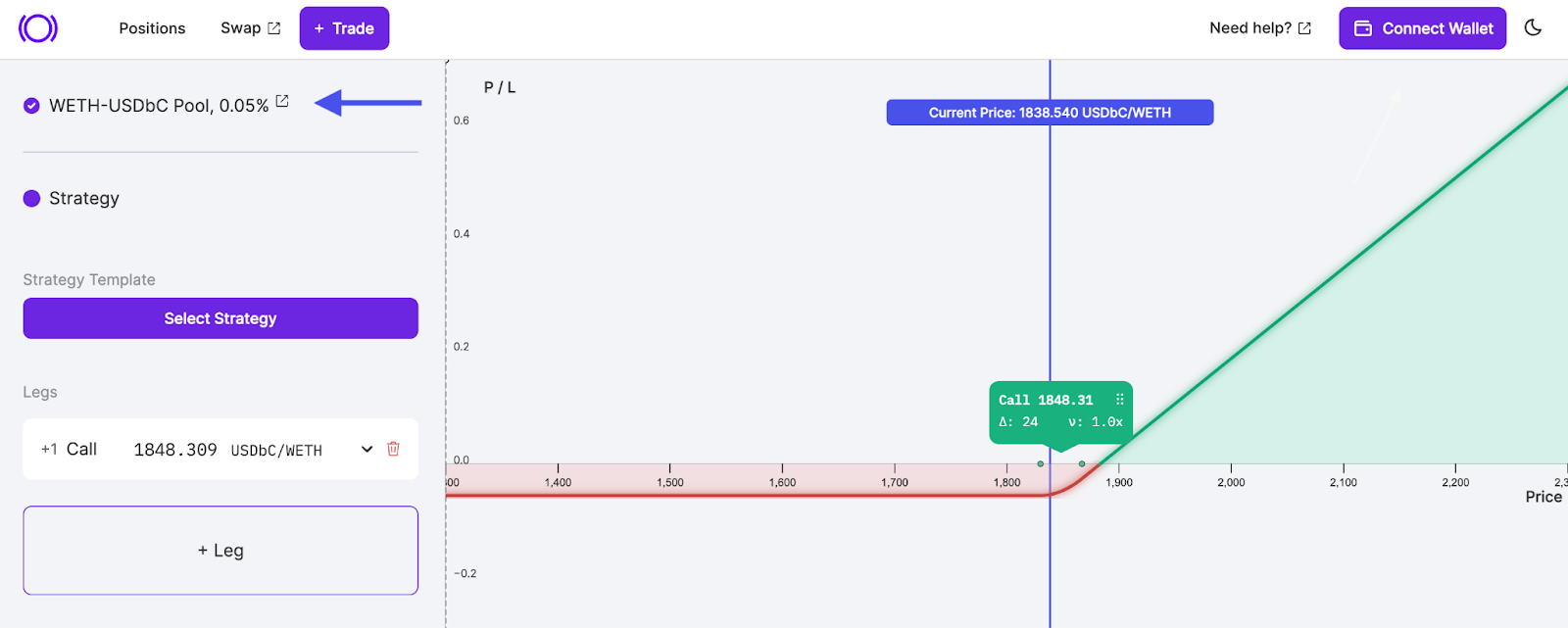The height and width of the screenshot is (628, 1568).
Task: Click the + Trade button
Action: [344, 28]
